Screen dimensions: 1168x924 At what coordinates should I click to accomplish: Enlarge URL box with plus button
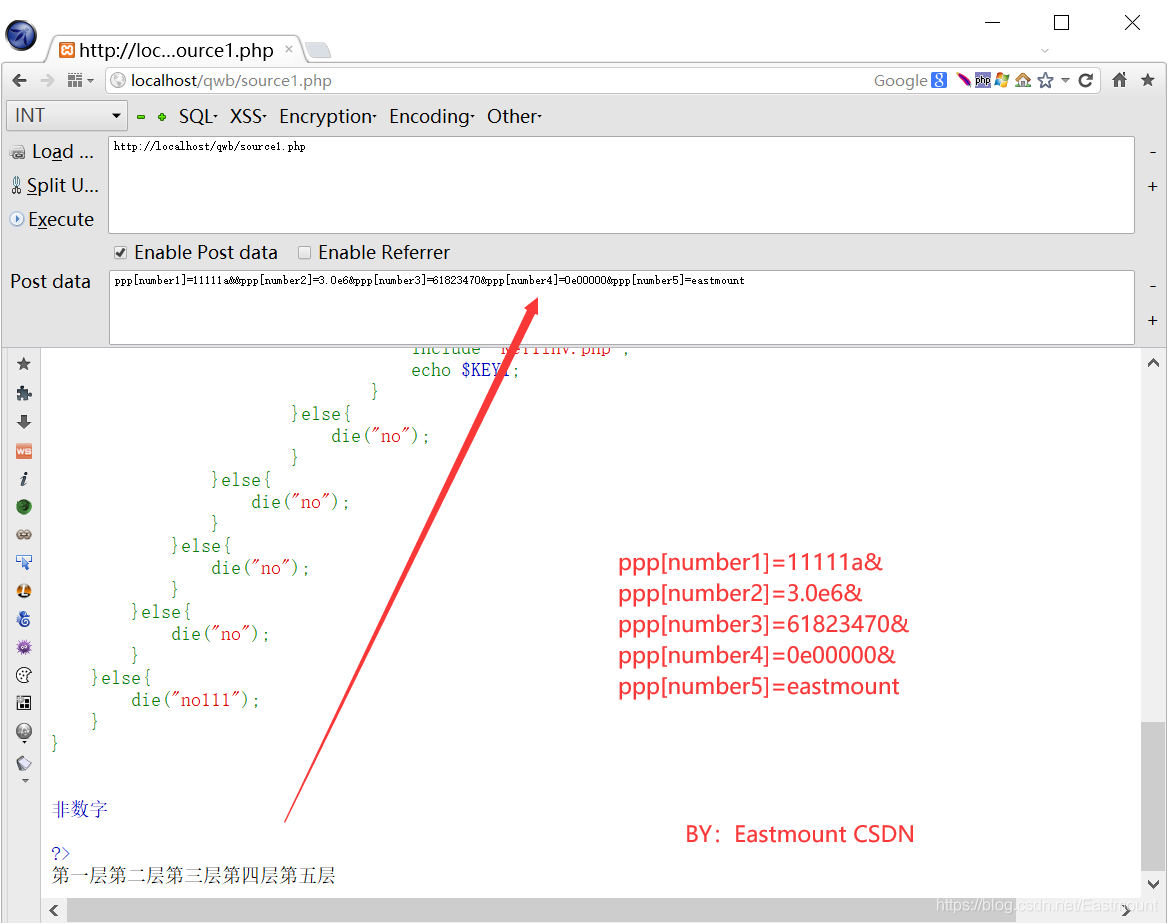[x=1152, y=186]
